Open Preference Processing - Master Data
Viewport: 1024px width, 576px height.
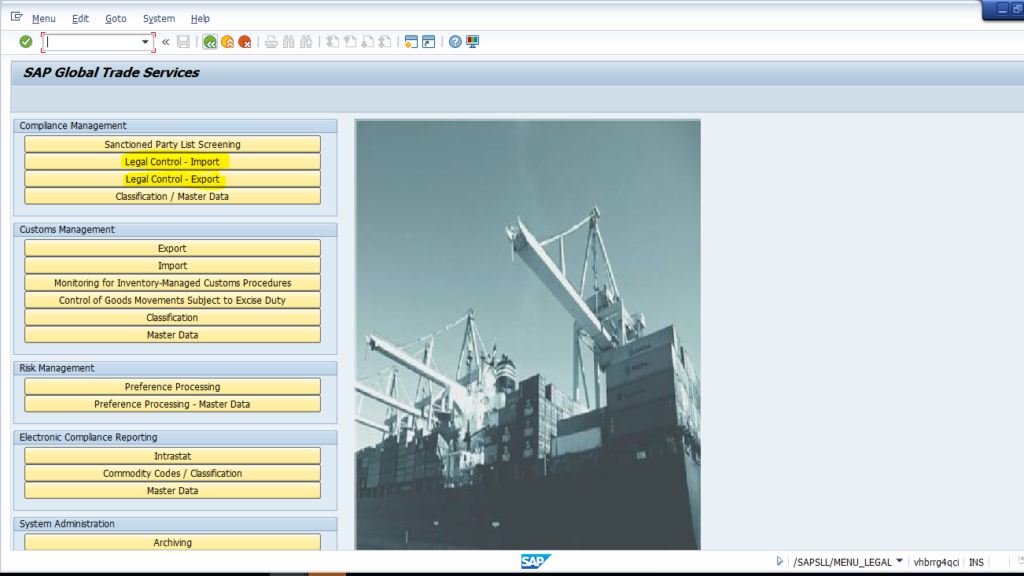(x=172, y=404)
